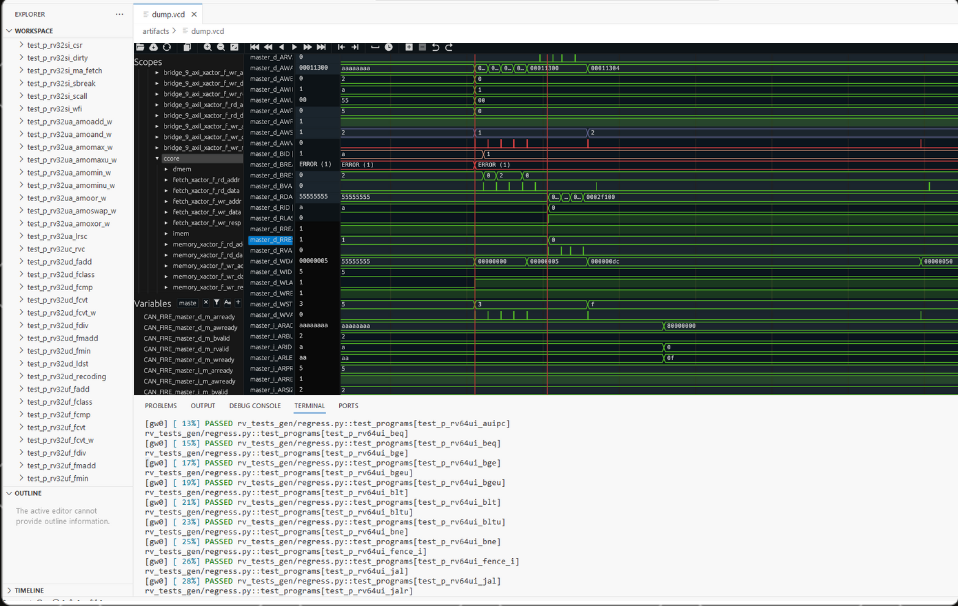958x606 pixels.
Task: Click the dump.vcd breadcrumb
Action: [x=208, y=31]
